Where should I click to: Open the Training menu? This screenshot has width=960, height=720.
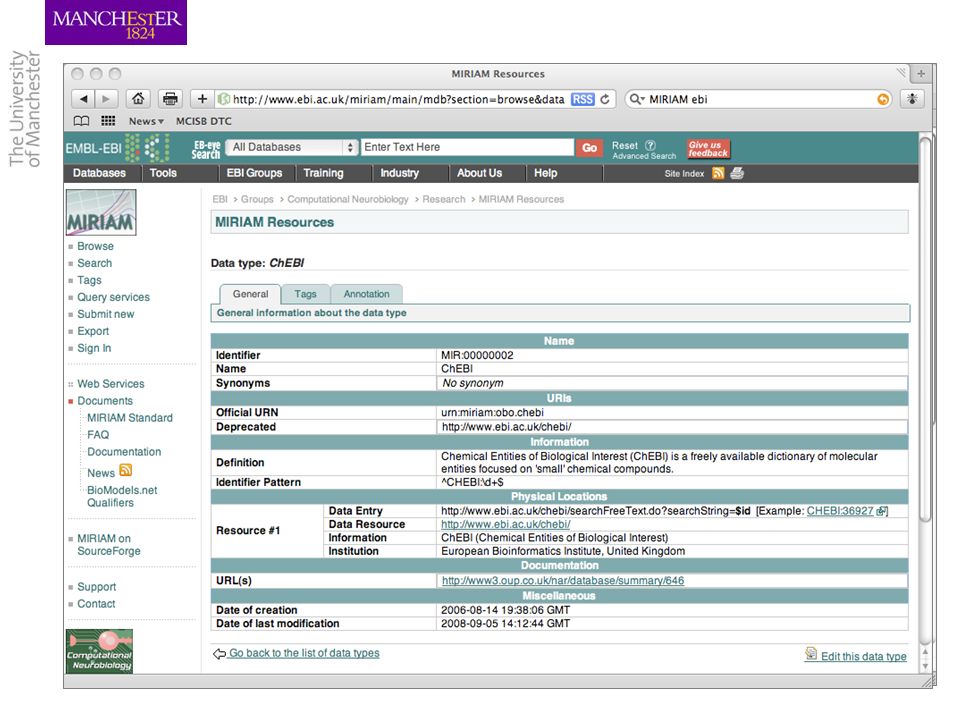tap(323, 173)
